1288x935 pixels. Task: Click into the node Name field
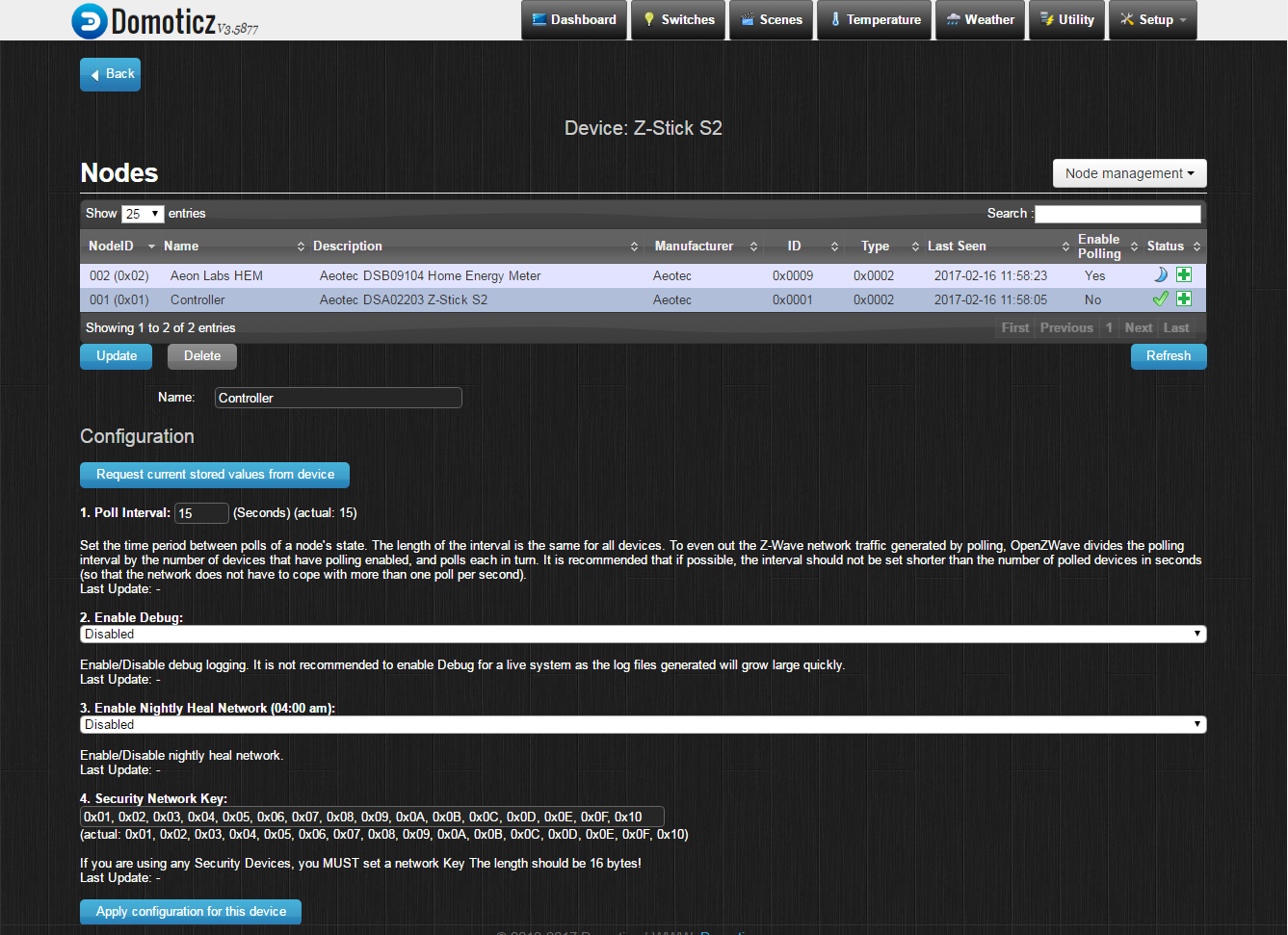tap(338, 398)
